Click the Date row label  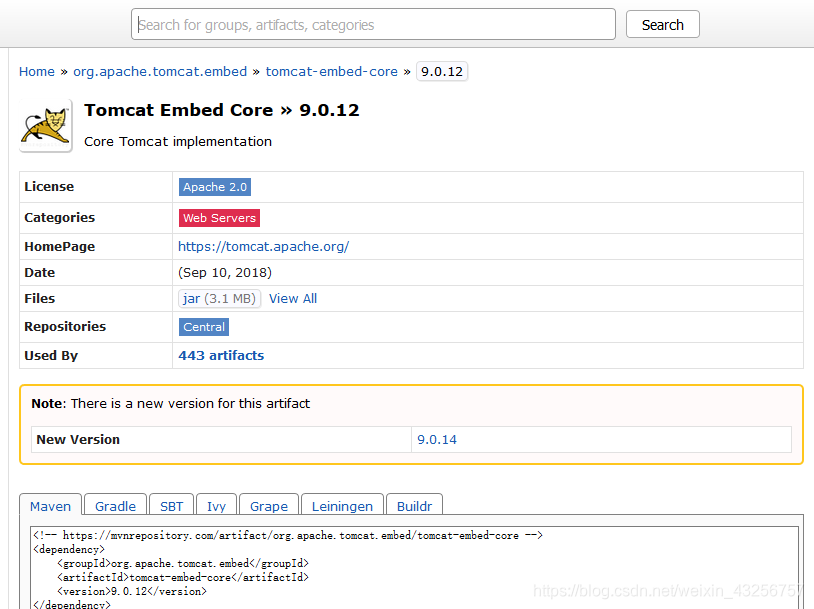coord(39,273)
